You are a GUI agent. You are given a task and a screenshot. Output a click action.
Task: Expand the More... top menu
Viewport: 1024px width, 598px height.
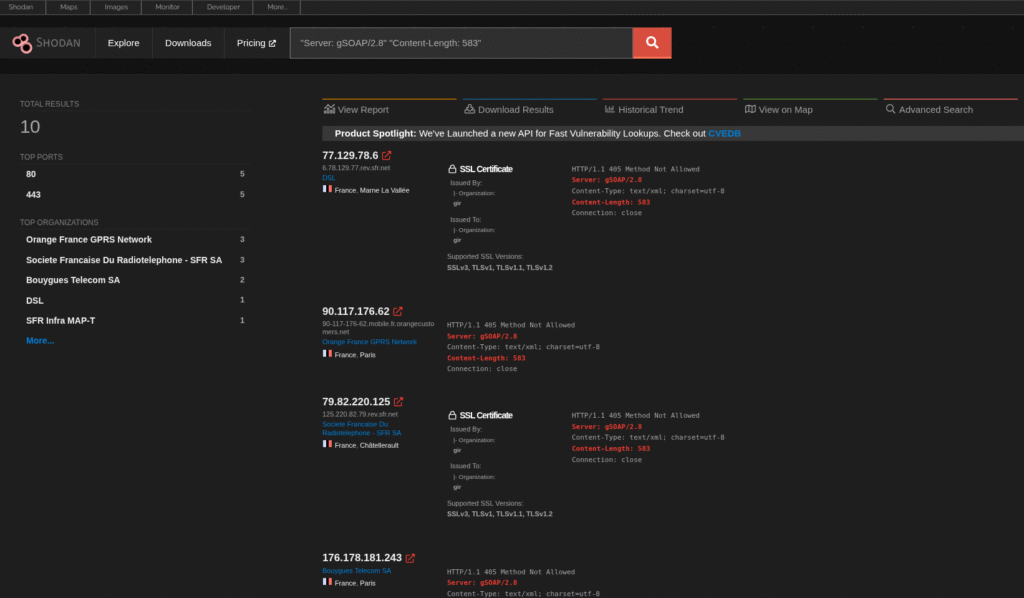coord(277,7)
